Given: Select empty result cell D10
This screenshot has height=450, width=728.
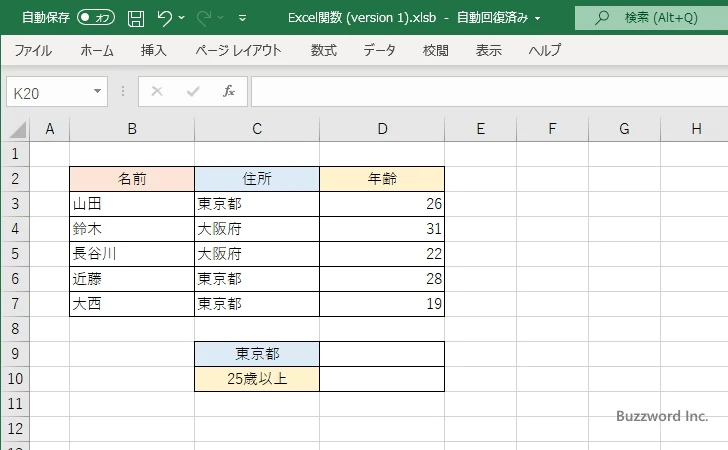Looking at the screenshot, I should point(382,379).
